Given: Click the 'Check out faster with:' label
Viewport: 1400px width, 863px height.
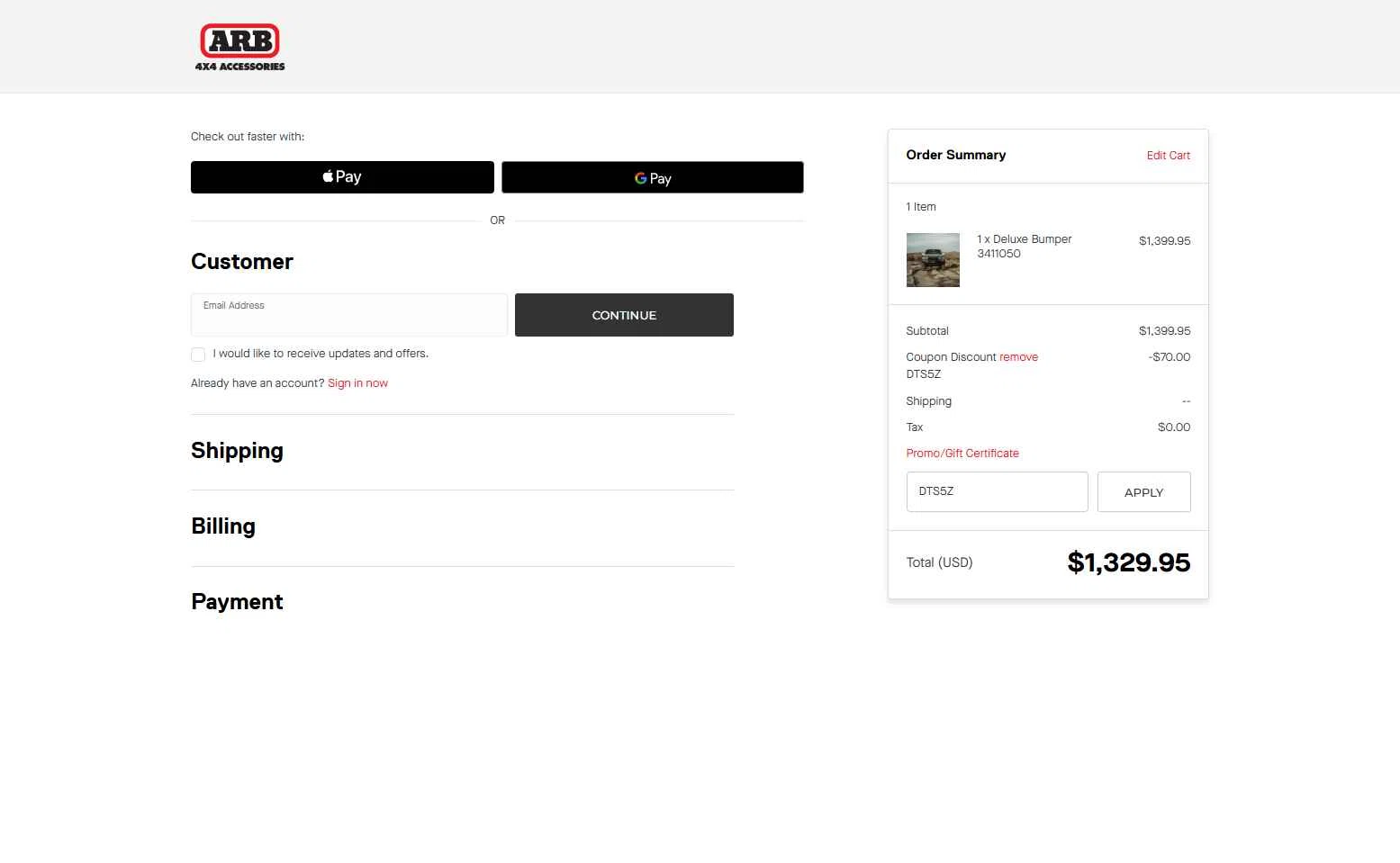Looking at the screenshot, I should pos(248,137).
